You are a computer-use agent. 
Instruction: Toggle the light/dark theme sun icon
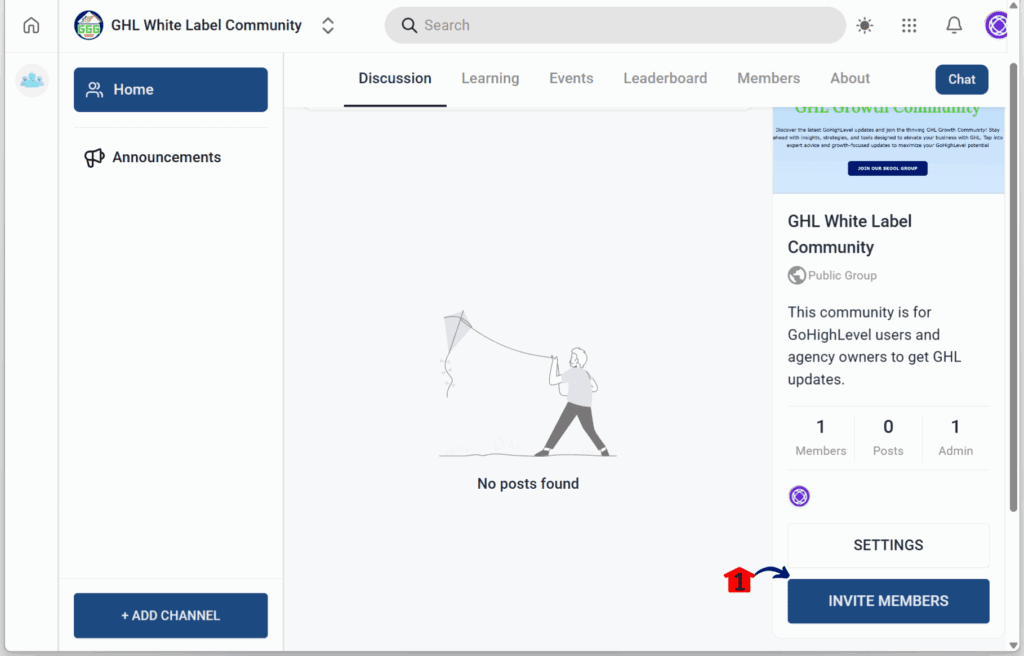(865, 25)
